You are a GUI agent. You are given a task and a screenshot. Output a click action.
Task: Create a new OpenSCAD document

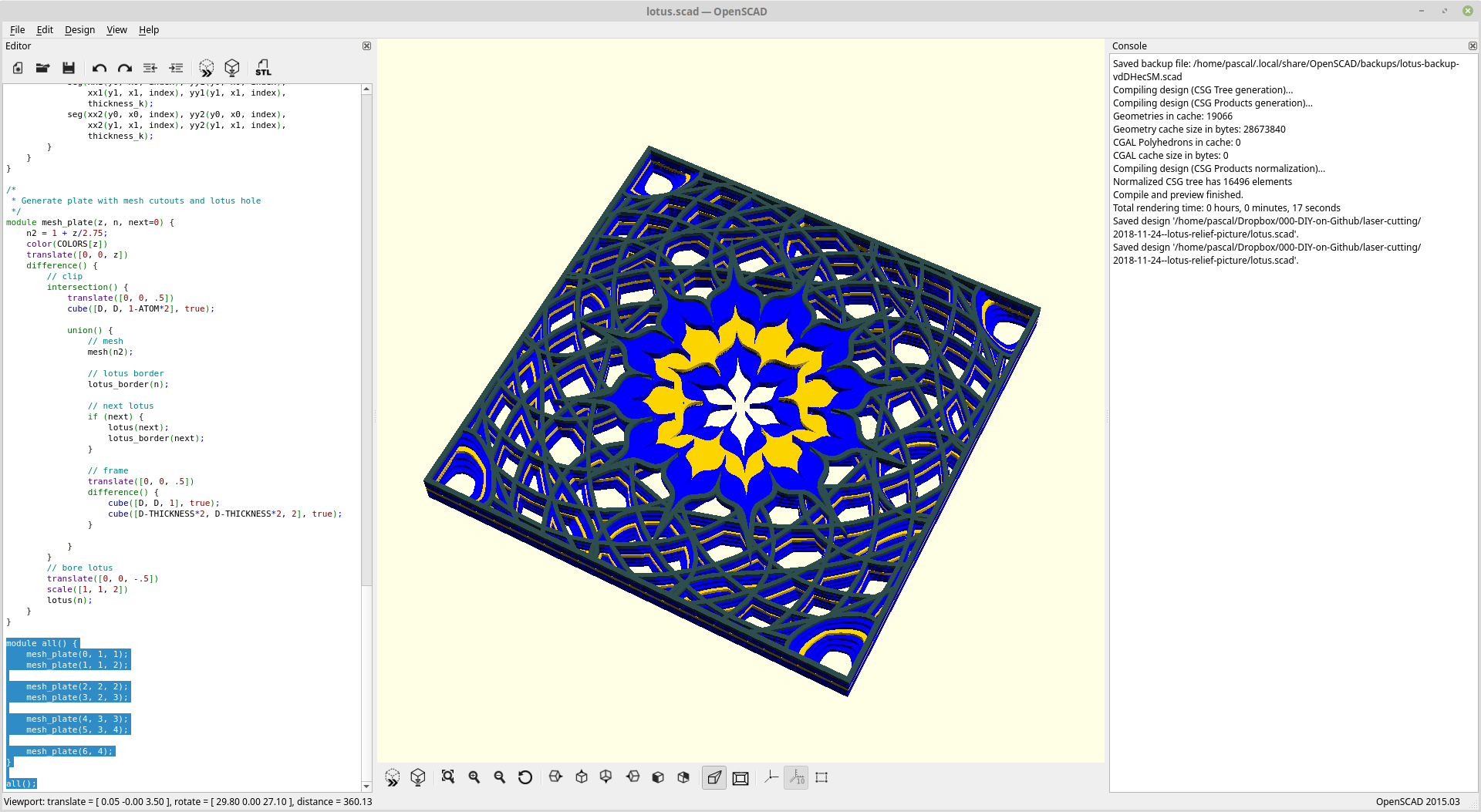pyautogui.click(x=17, y=68)
